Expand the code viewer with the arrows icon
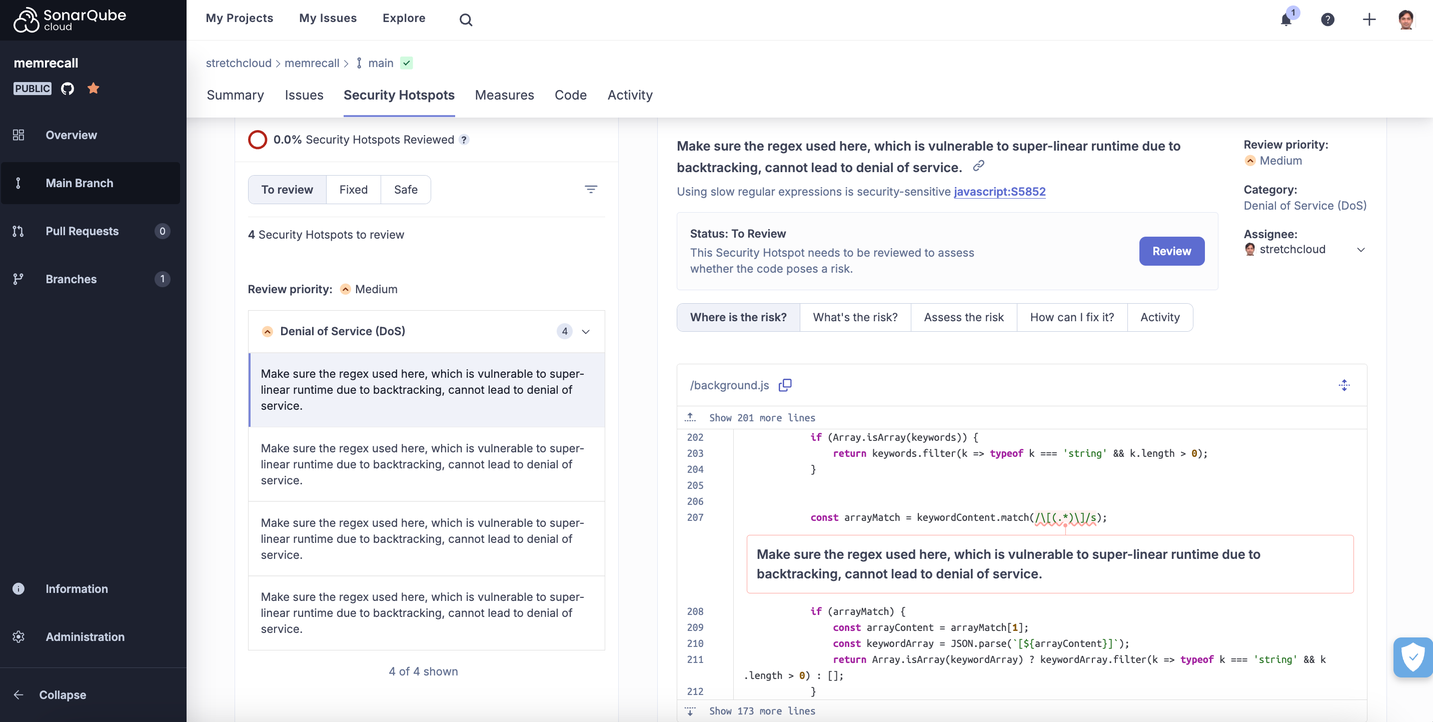The height and width of the screenshot is (722, 1433). click(x=1344, y=384)
